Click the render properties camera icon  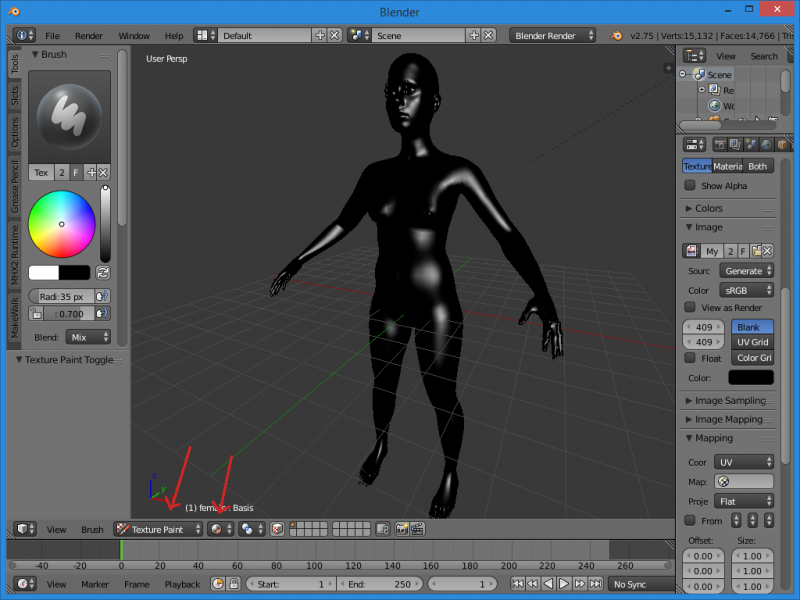point(718,145)
